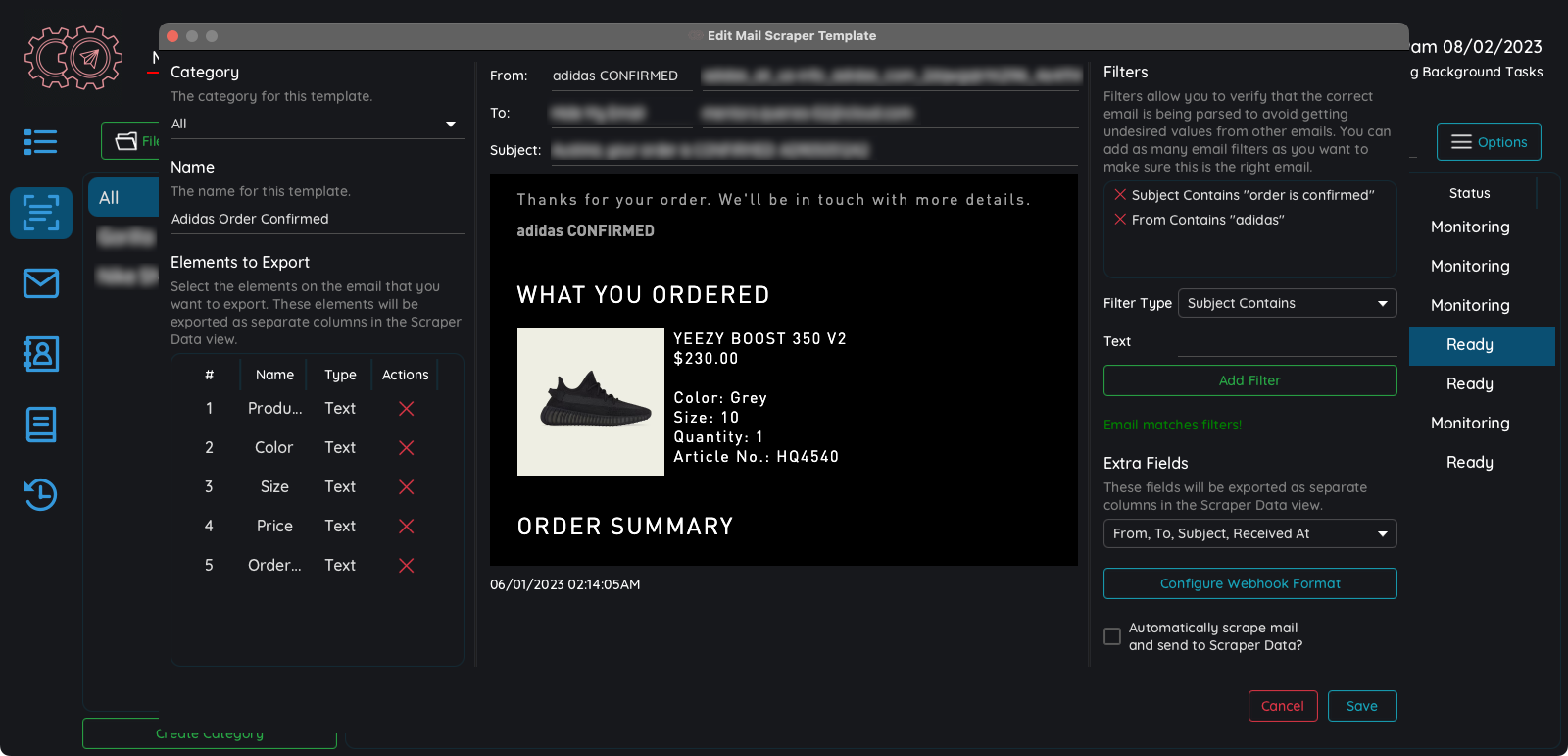The image size is (1568, 756).
Task: Click the 'Quantity: 1' text
Action: pyautogui.click(x=718, y=437)
